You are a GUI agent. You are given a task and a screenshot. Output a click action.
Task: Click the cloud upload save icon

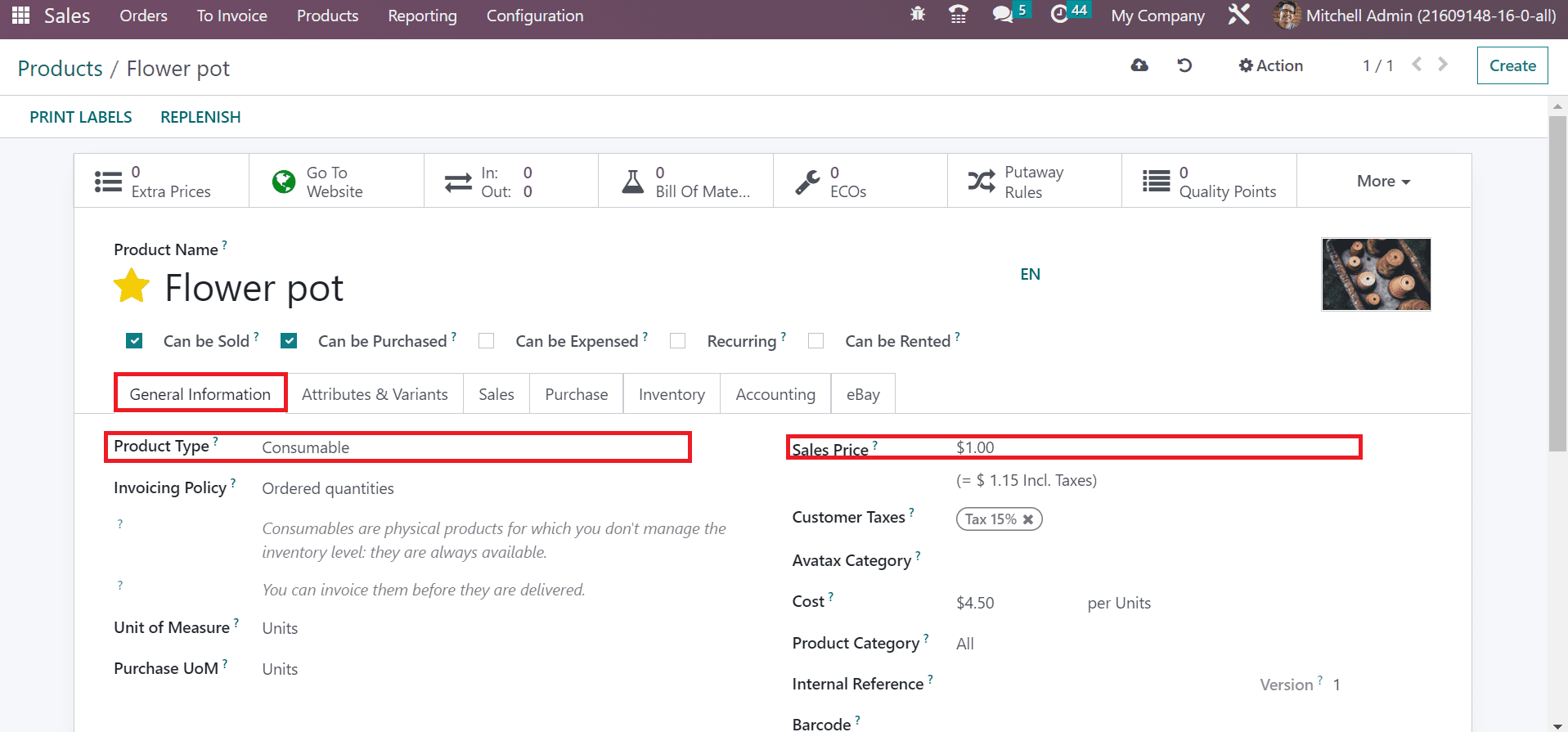click(1139, 65)
